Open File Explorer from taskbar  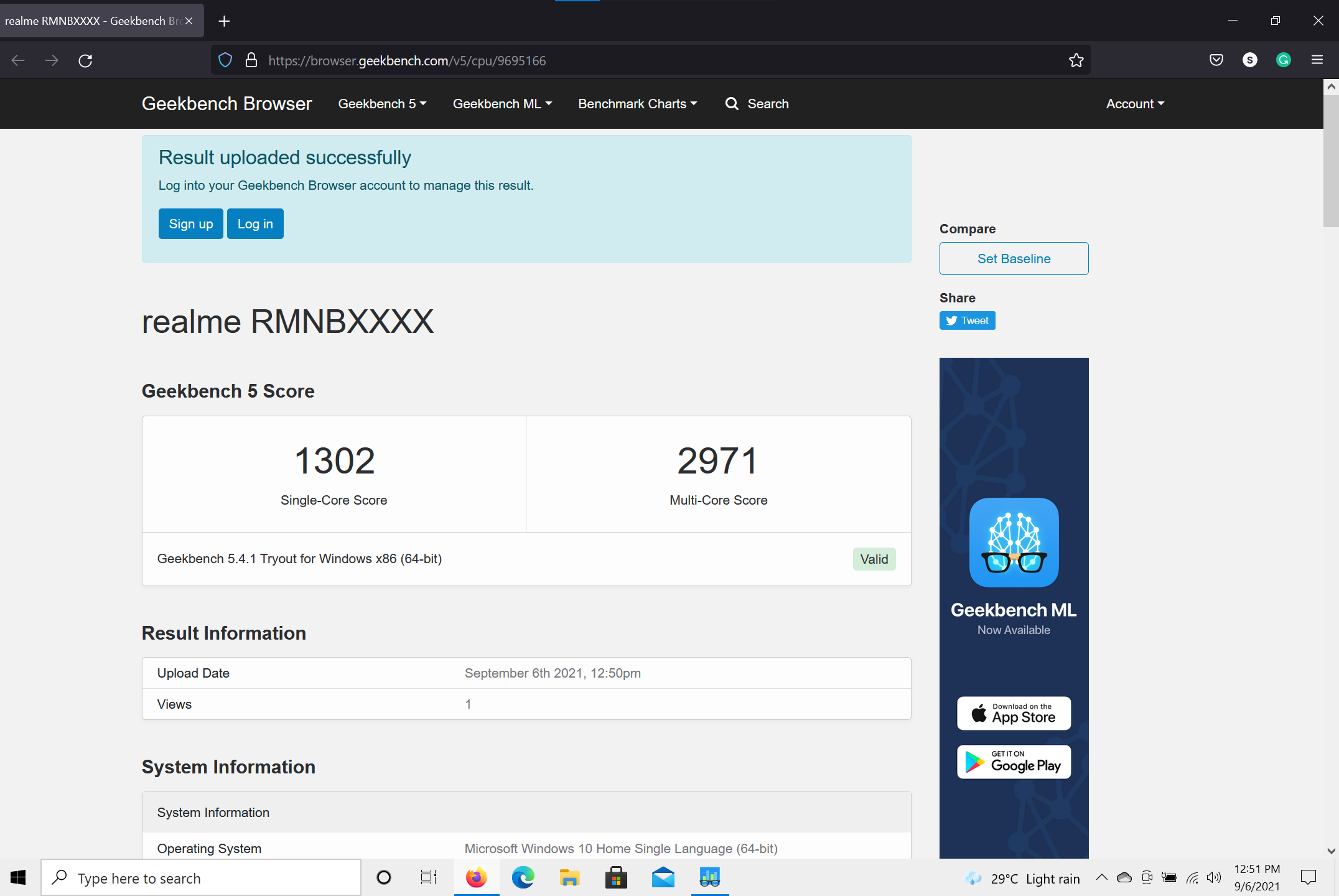569,878
